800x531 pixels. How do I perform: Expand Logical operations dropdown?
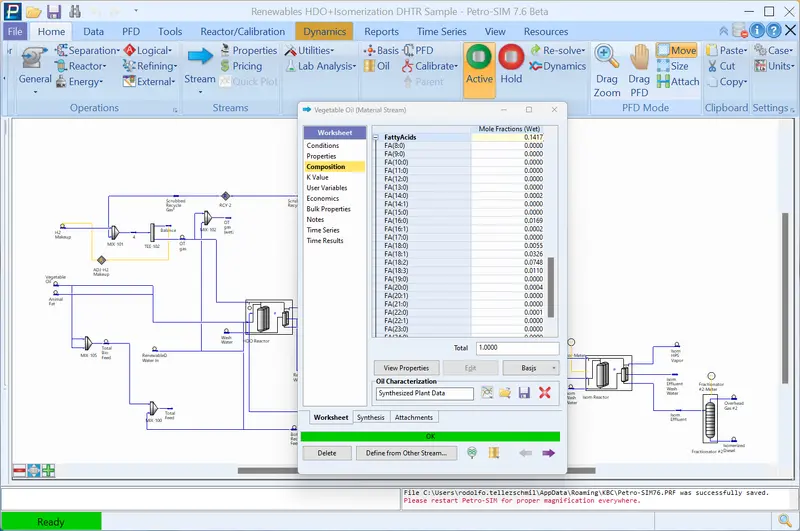coord(148,50)
